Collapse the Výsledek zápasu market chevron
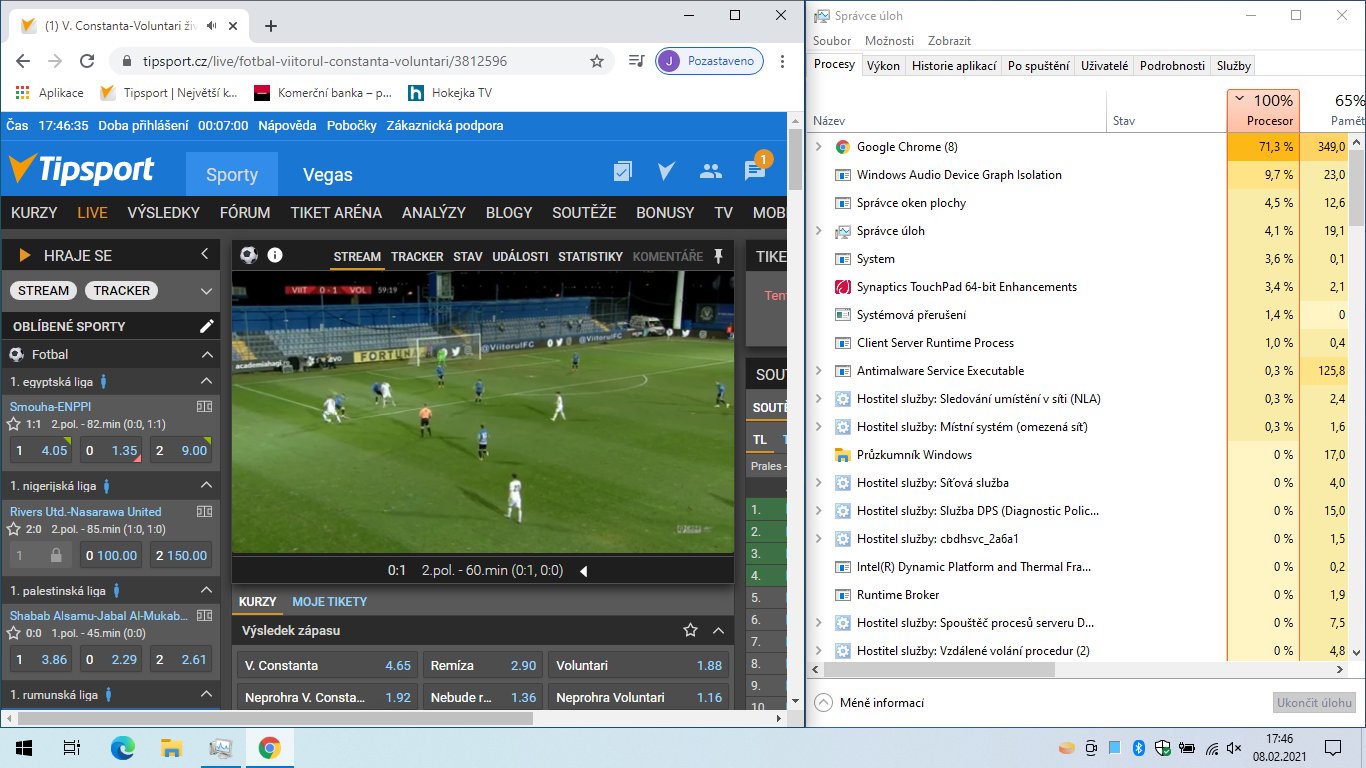This screenshot has height=768, width=1366. (718, 630)
